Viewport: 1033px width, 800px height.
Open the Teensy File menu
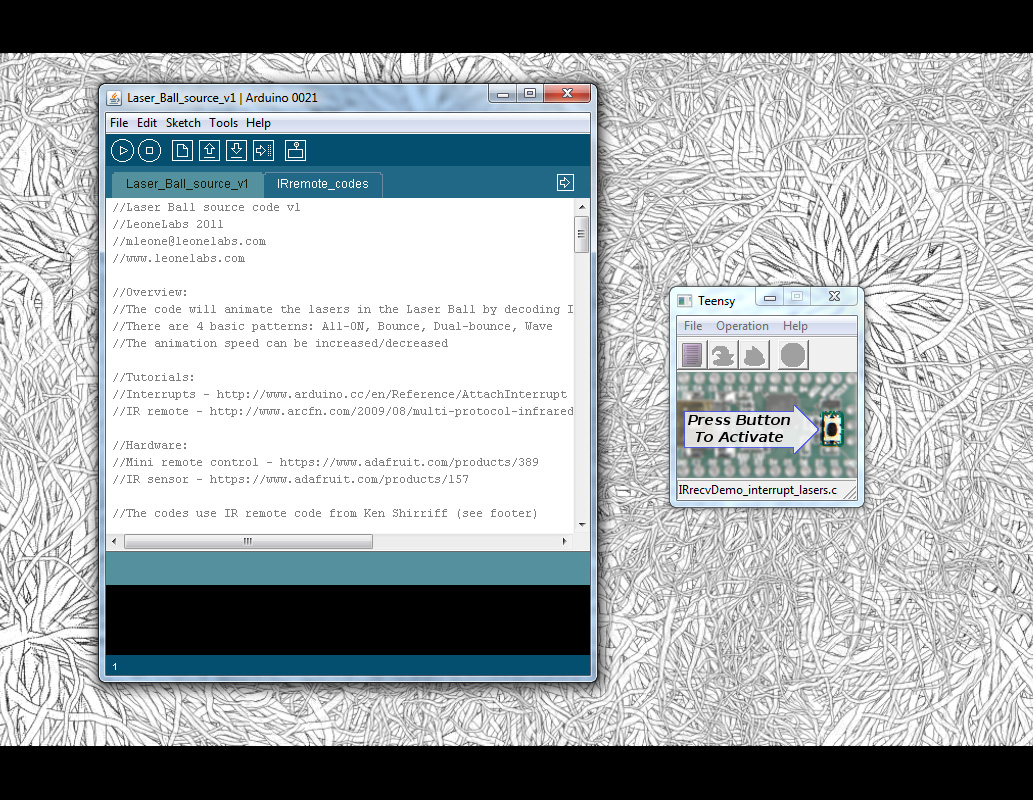tap(693, 326)
